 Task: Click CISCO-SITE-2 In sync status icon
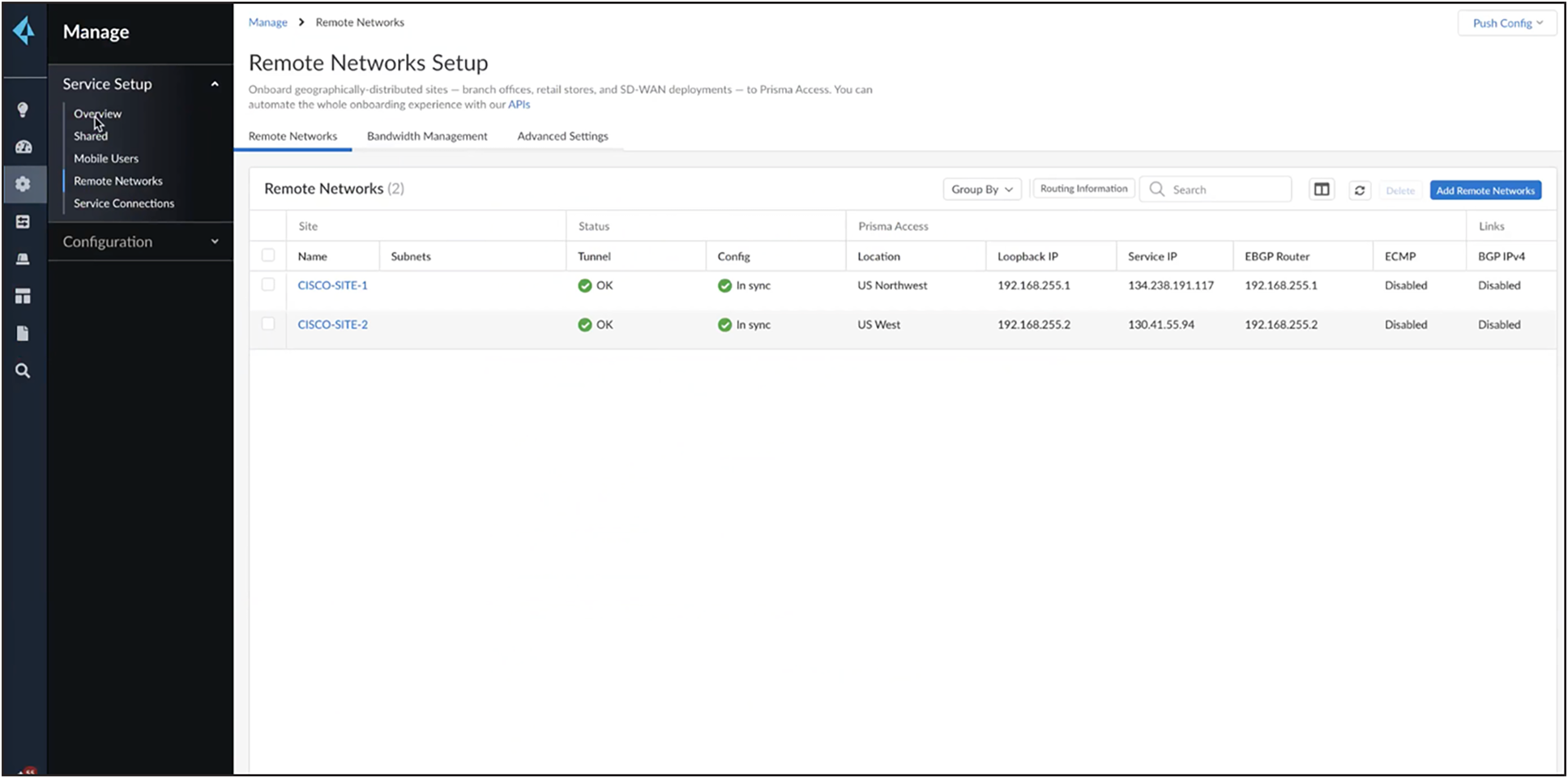724,325
